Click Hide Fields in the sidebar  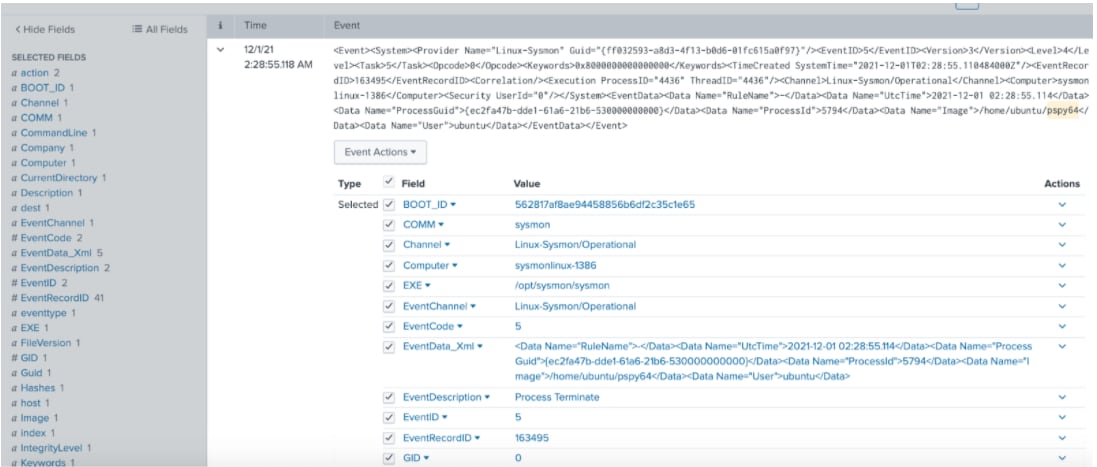(43, 30)
